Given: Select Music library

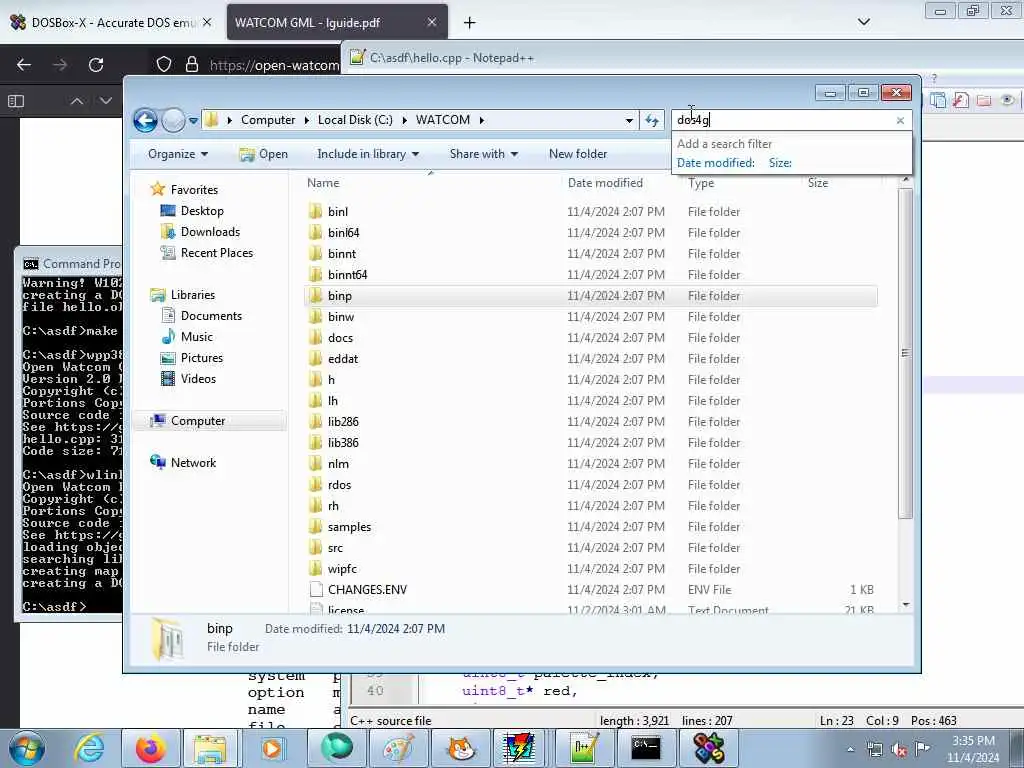Looking at the screenshot, I should point(197,336).
